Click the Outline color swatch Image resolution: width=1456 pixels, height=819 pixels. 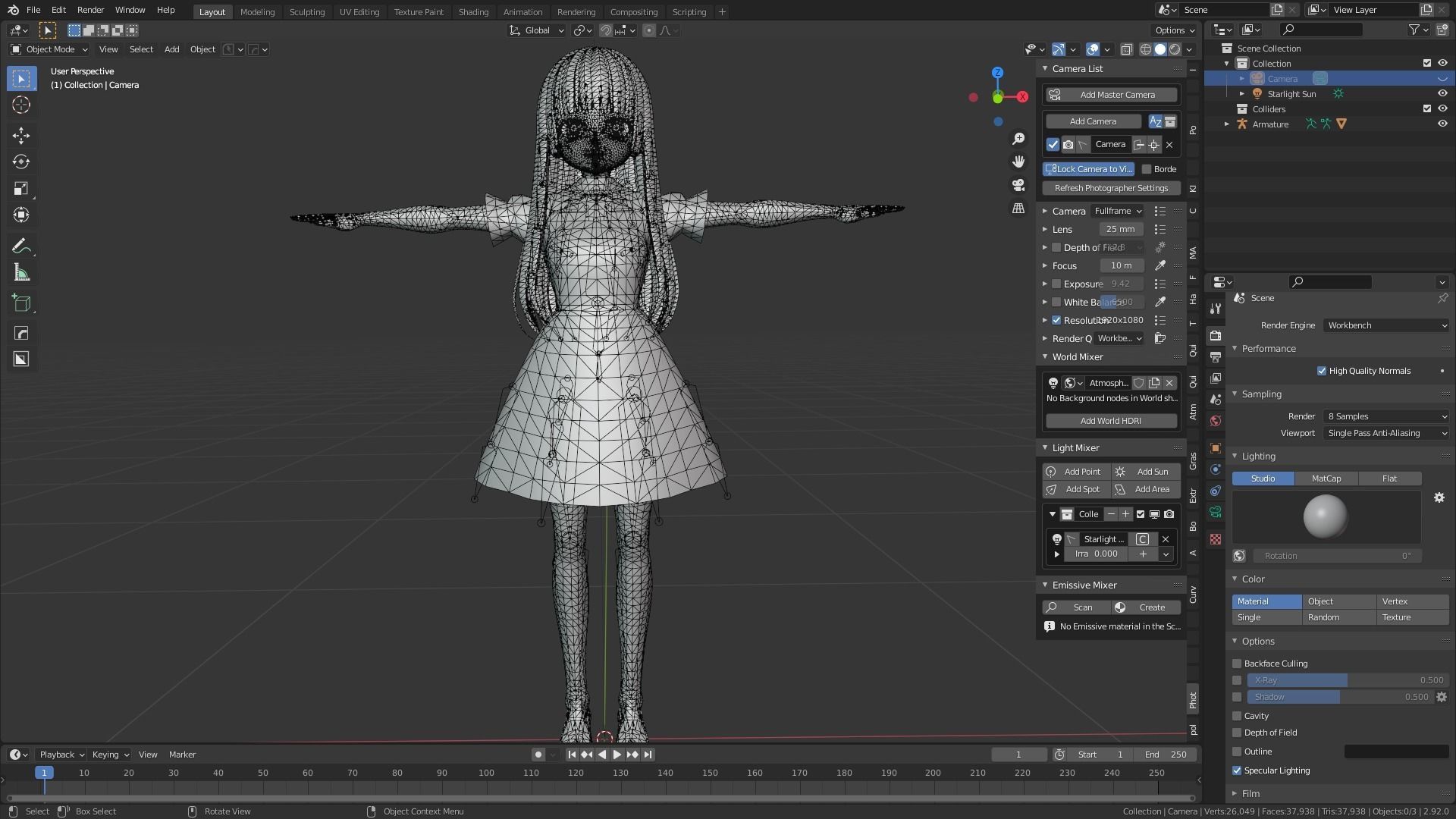coord(1396,752)
